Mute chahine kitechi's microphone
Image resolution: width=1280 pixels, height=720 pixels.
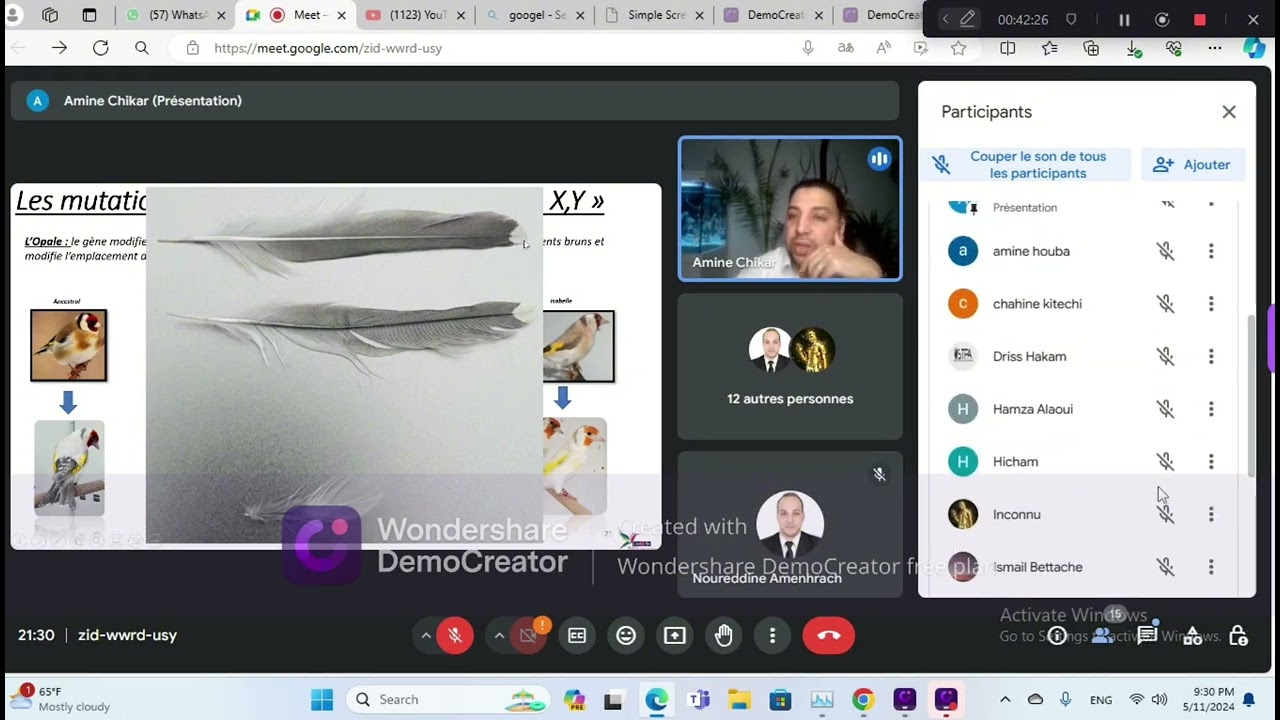tap(1166, 304)
